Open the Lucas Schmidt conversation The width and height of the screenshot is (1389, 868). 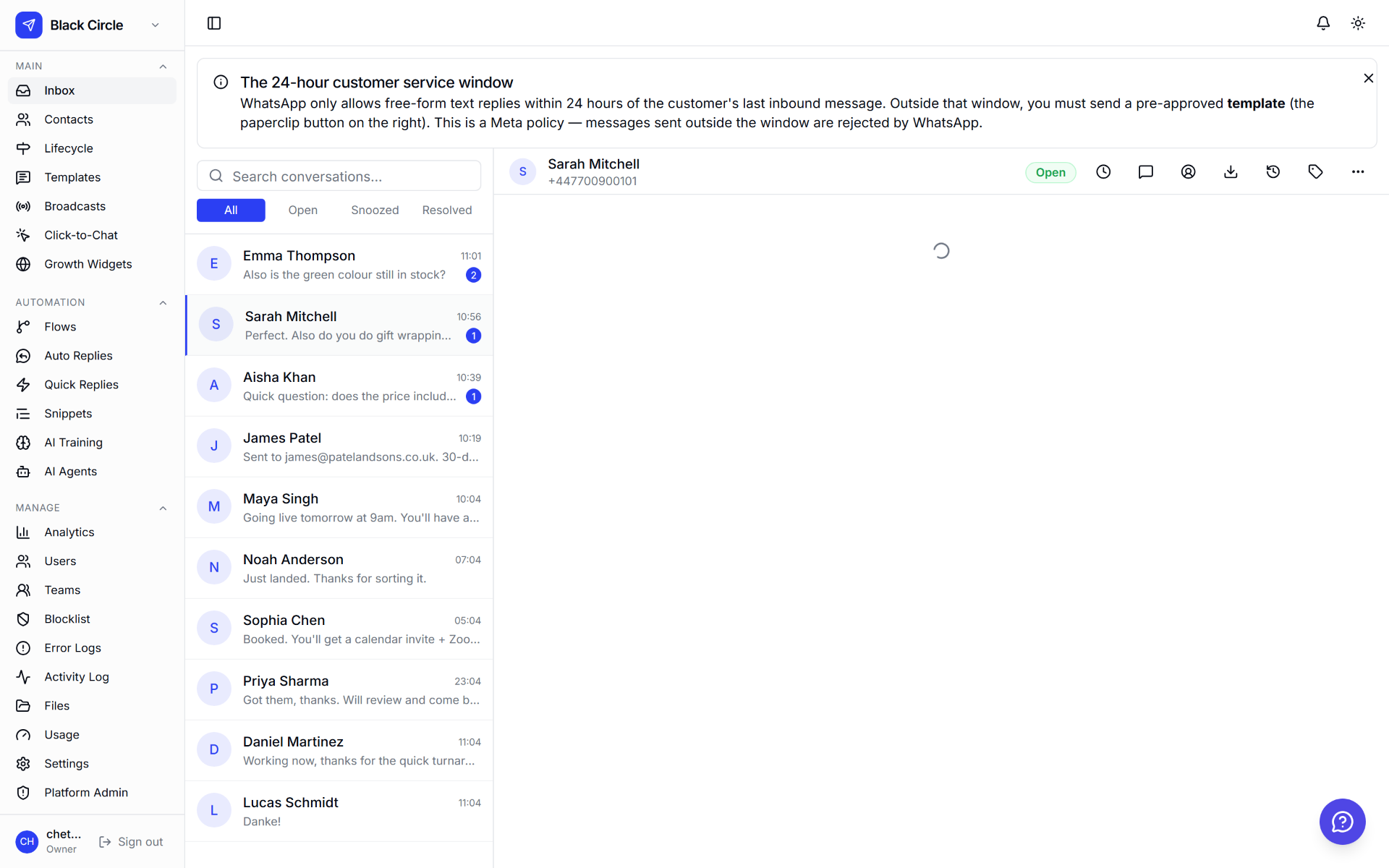pos(339,811)
